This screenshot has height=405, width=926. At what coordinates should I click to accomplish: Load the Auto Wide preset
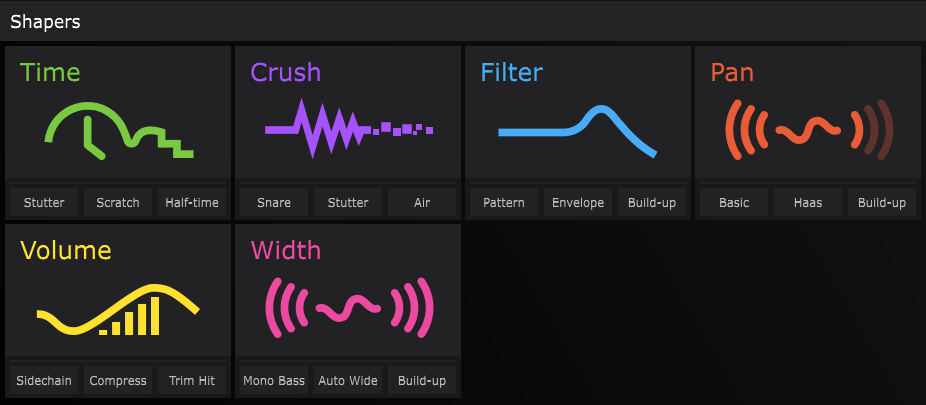348,380
